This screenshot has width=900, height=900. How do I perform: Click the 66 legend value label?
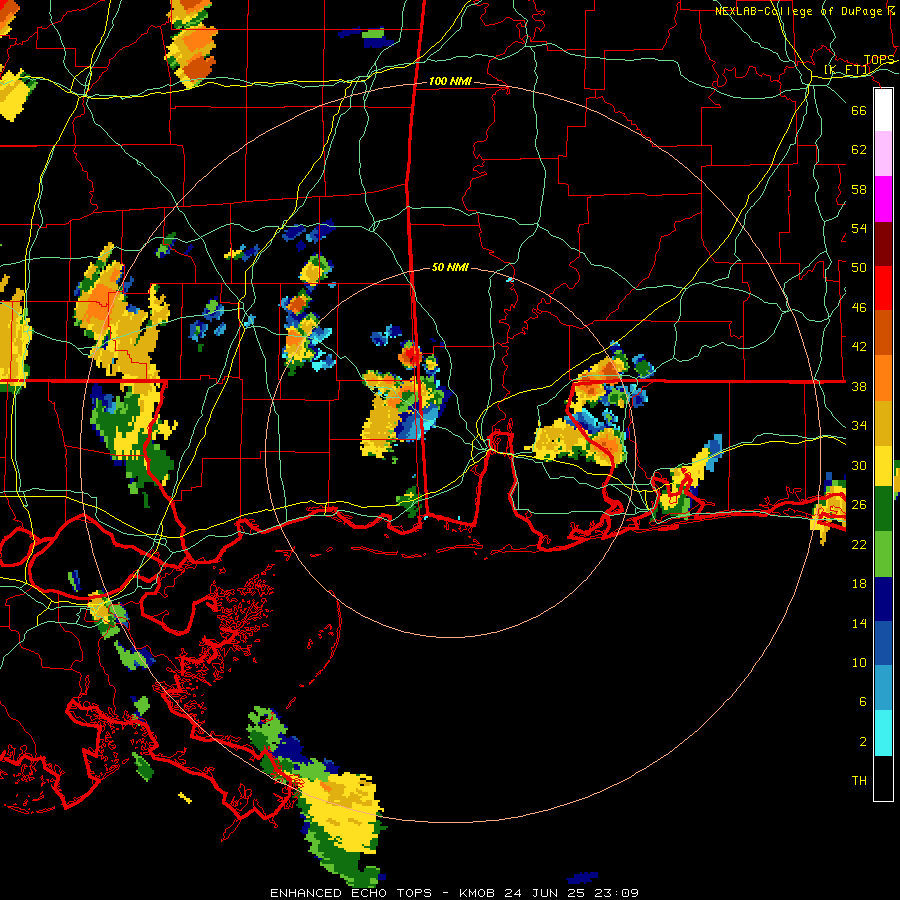[859, 110]
